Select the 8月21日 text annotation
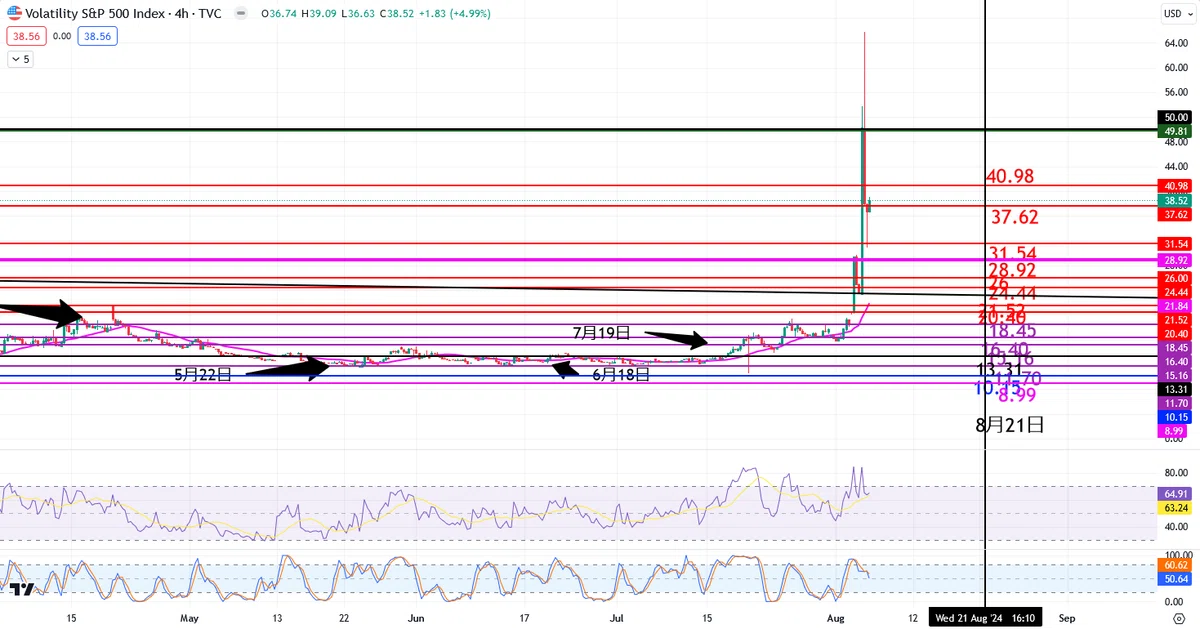 coord(1010,424)
